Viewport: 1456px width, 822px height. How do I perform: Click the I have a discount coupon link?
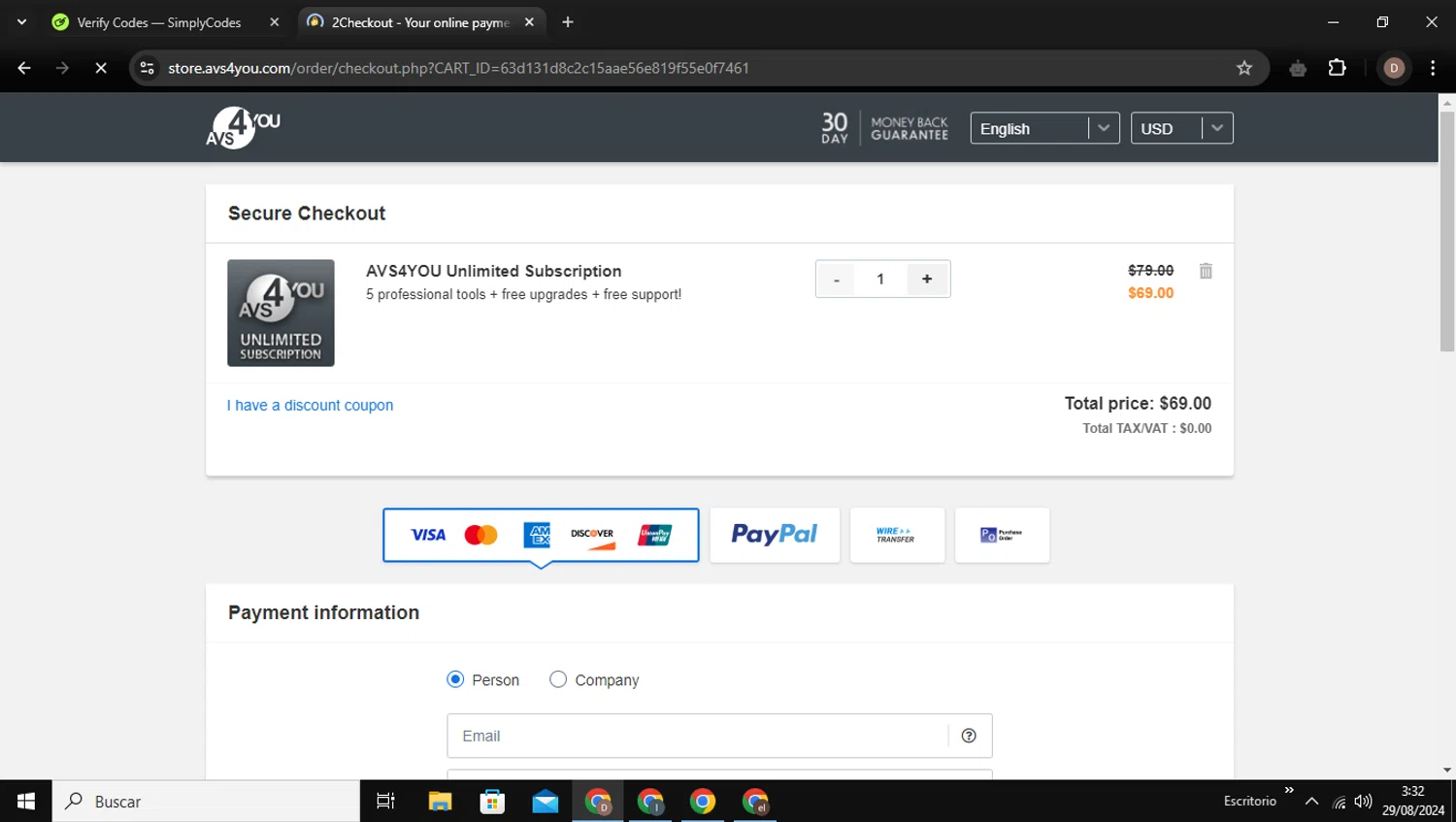(310, 406)
